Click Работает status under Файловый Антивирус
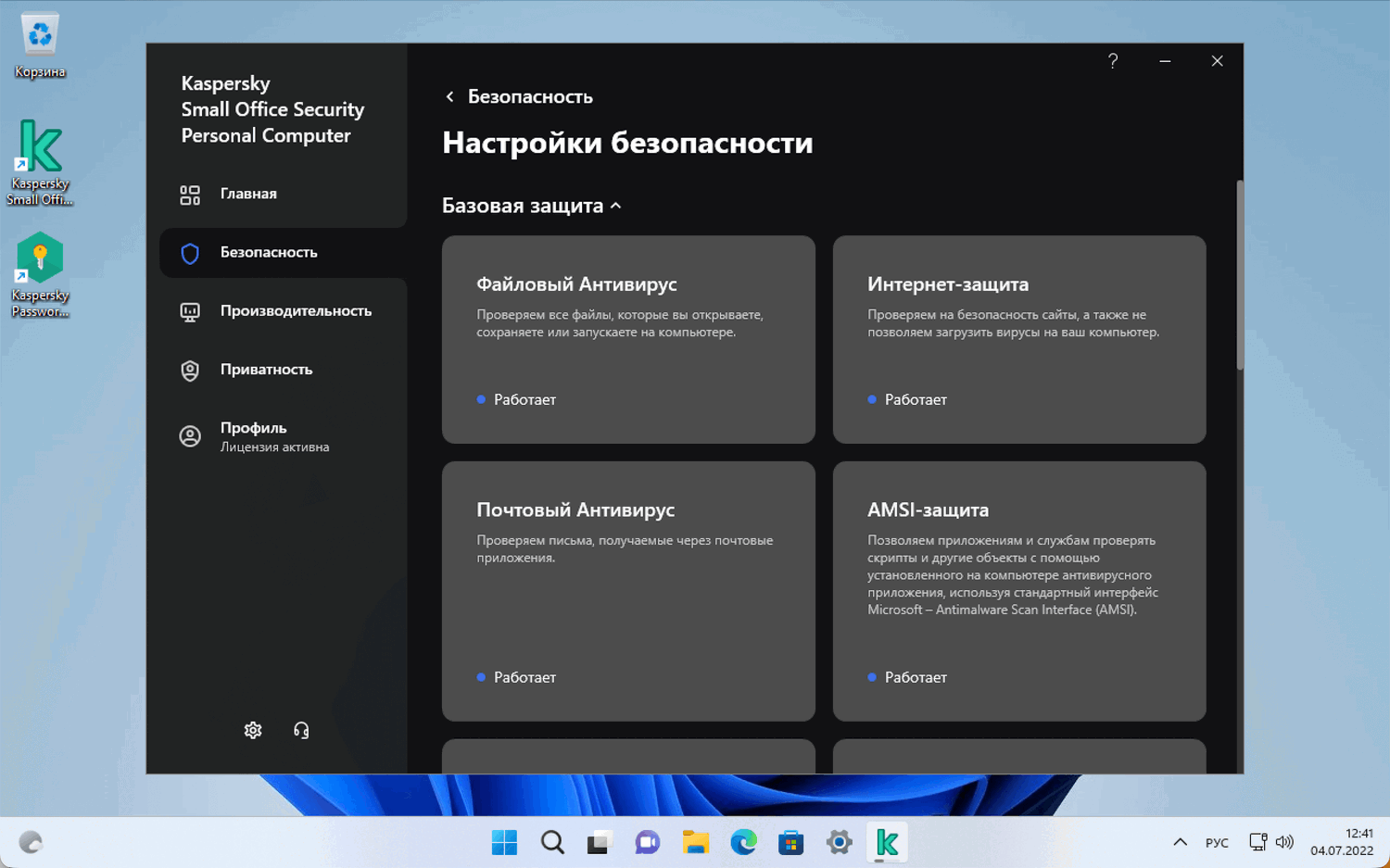1390x868 pixels. point(524,399)
